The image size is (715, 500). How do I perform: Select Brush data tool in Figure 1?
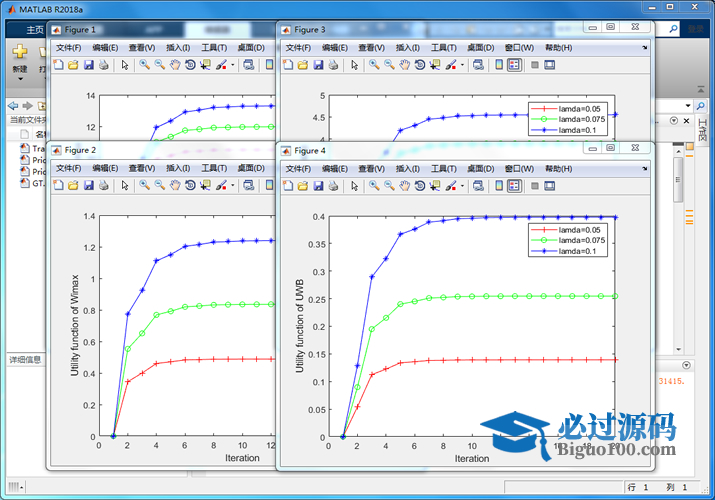(x=221, y=65)
